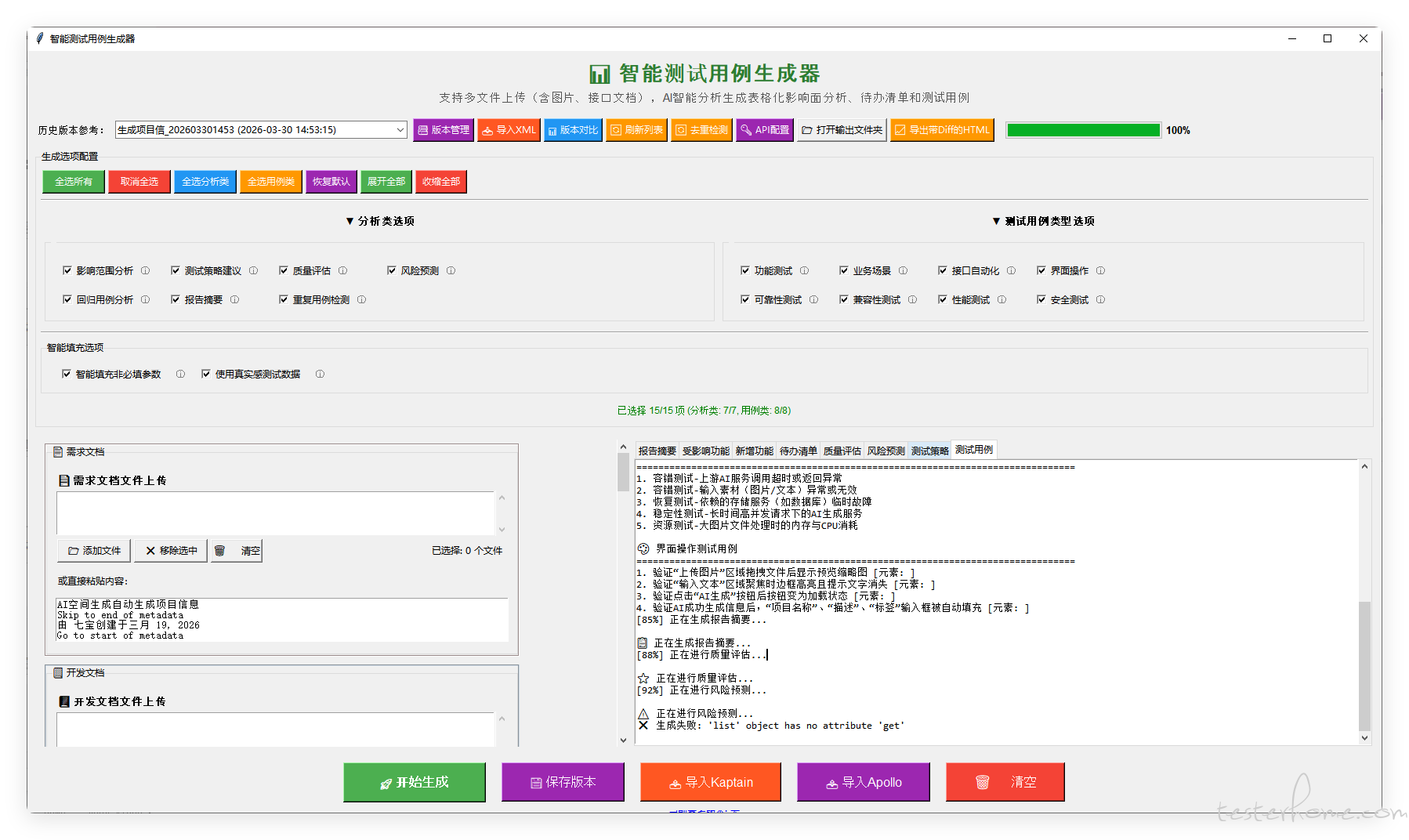Click 导入XML button

(509, 130)
